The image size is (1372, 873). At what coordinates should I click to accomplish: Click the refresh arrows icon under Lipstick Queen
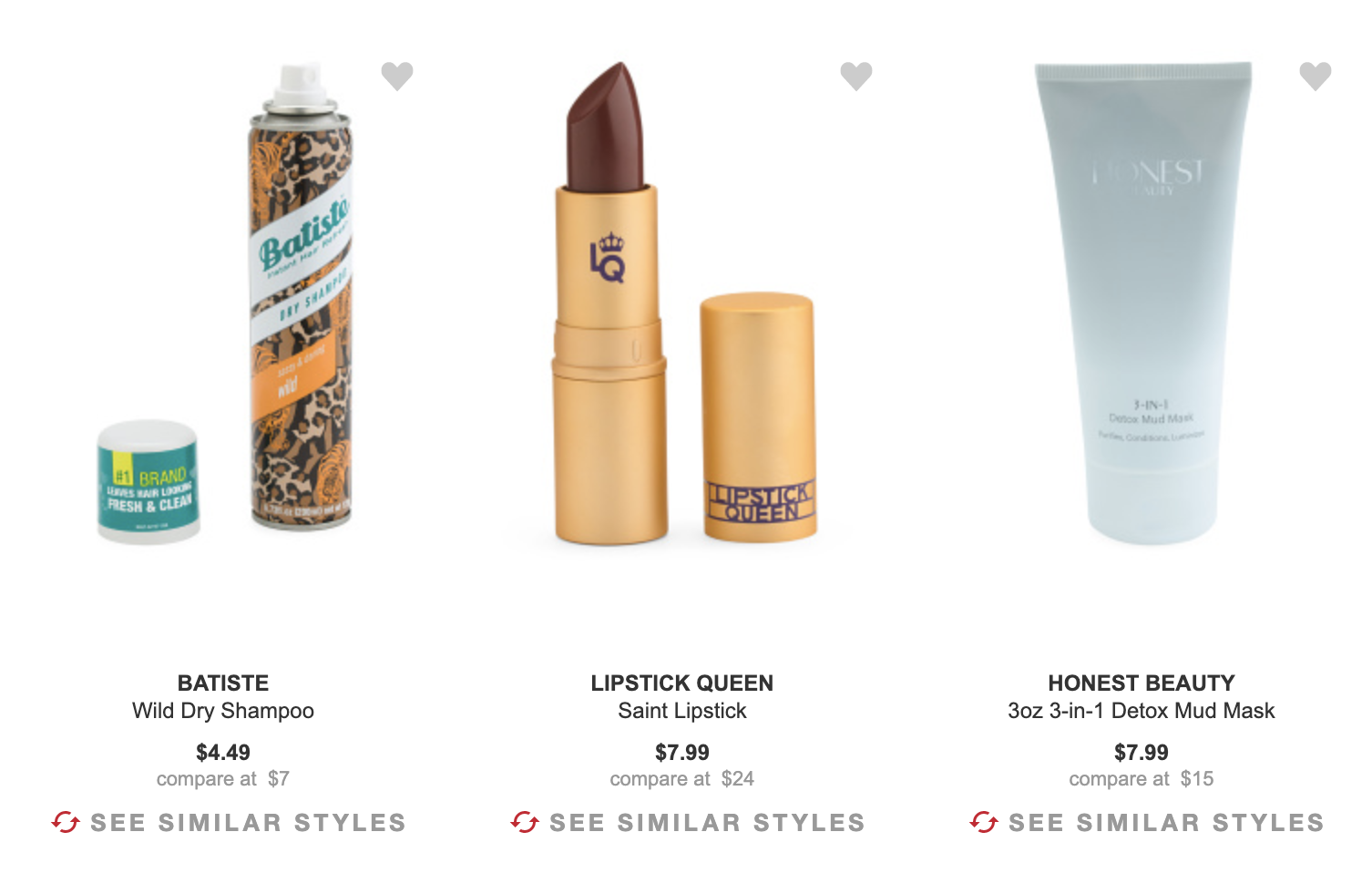click(525, 822)
